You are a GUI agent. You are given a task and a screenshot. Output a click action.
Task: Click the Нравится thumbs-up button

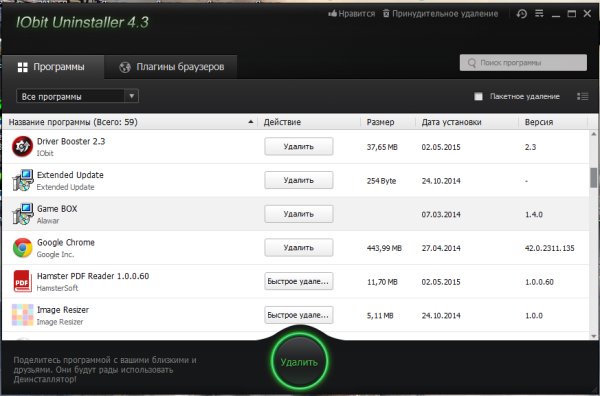coord(351,14)
